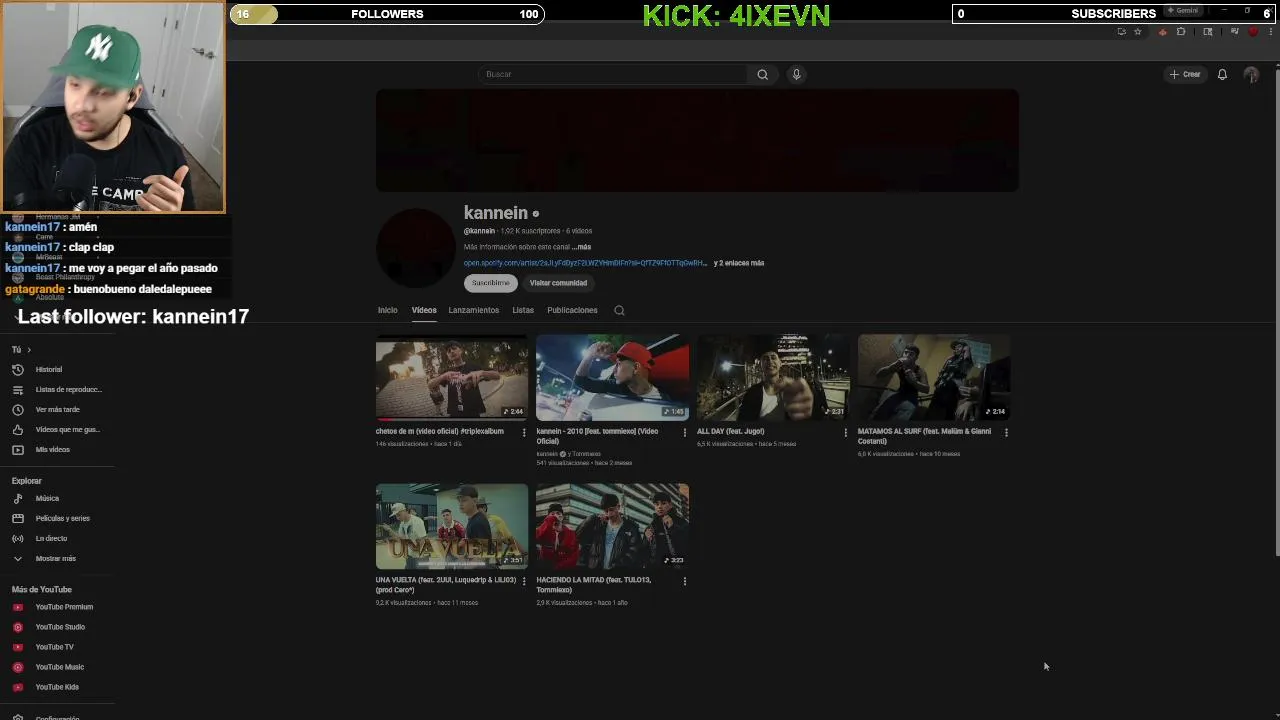This screenshot has width=1280, height=720.
Task: Focus the Buscar search field
Action: coord(614,74)
